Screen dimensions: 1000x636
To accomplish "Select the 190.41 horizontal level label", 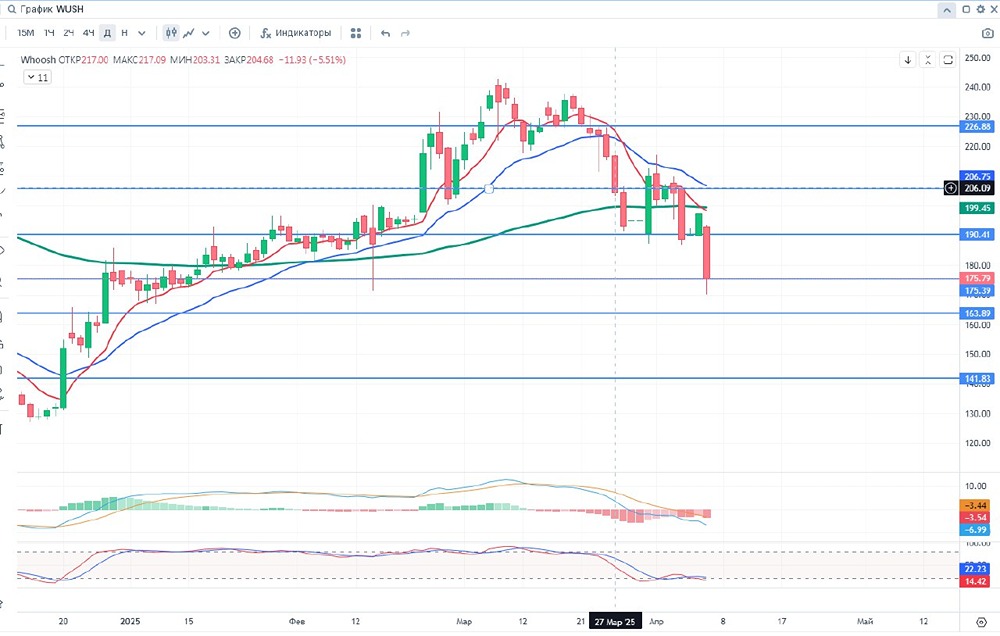I will pyautogui.click(x=977, y=235).
